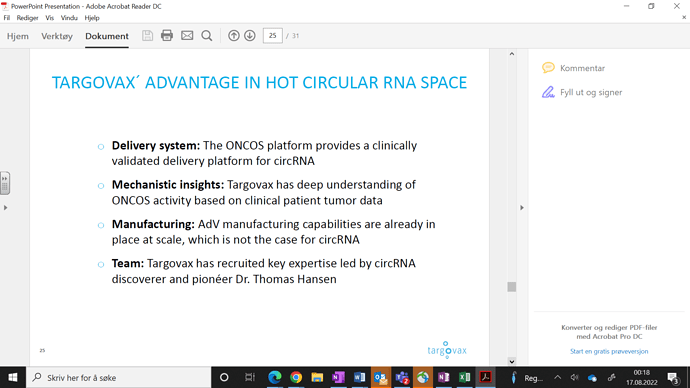Switch to the Verktøy tab
The height and width of the screenshot is (388, 690).
57,36
